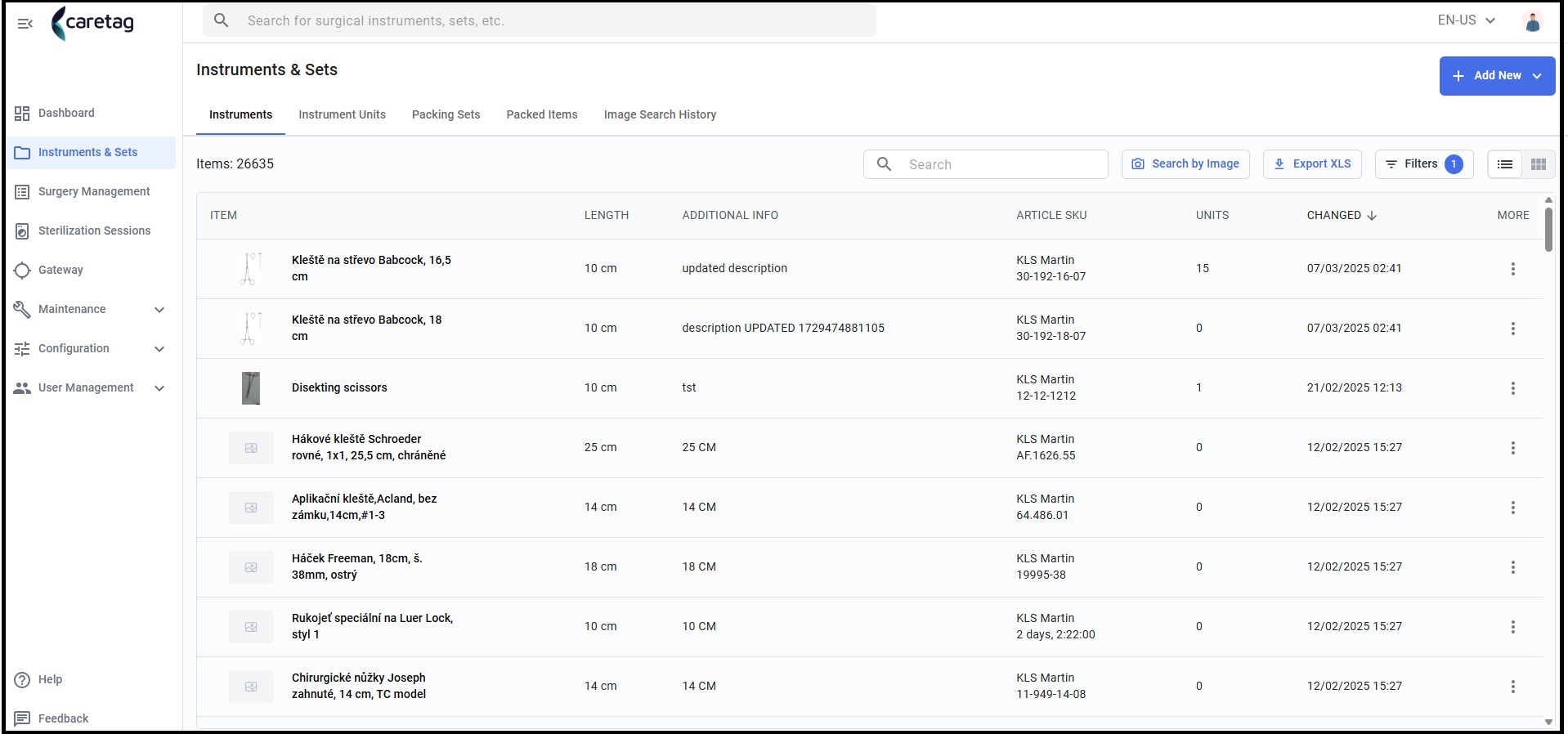Switch to the Packed Items tab
The image size is (1568, 734).
(541, 115)
